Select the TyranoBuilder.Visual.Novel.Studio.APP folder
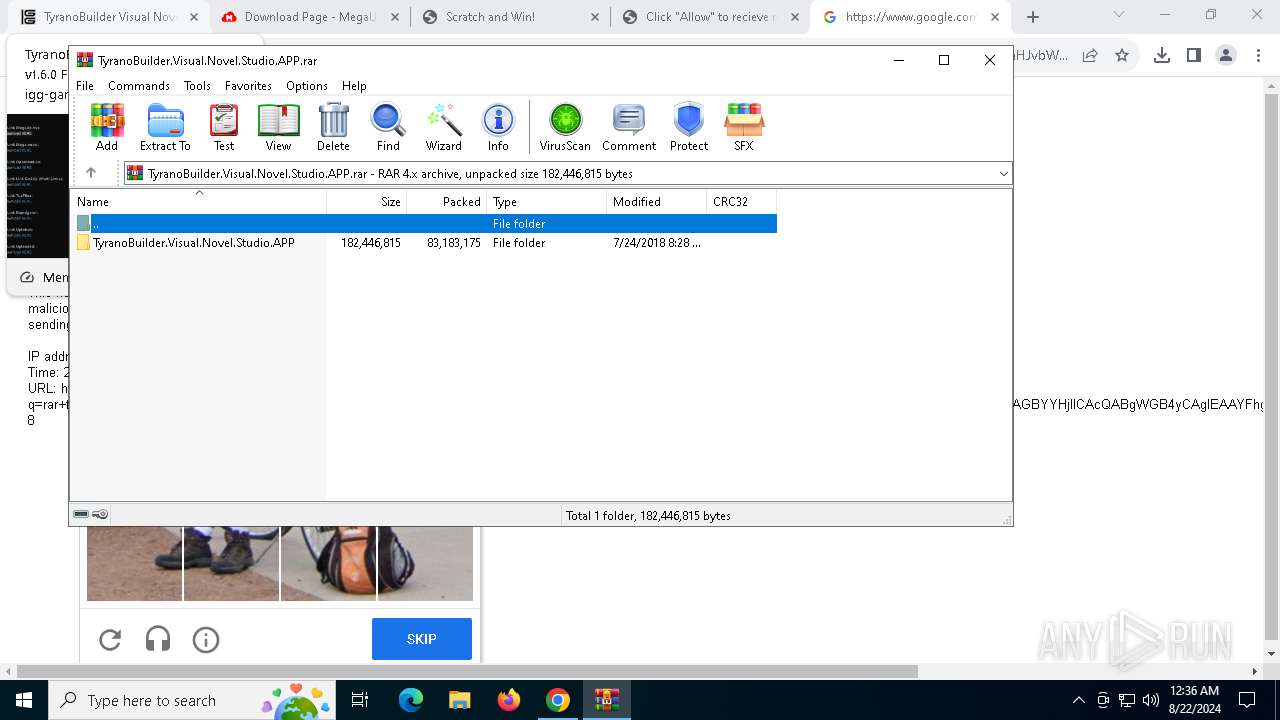This screenshot has width=1280, height=720. [x=194, y=243]
